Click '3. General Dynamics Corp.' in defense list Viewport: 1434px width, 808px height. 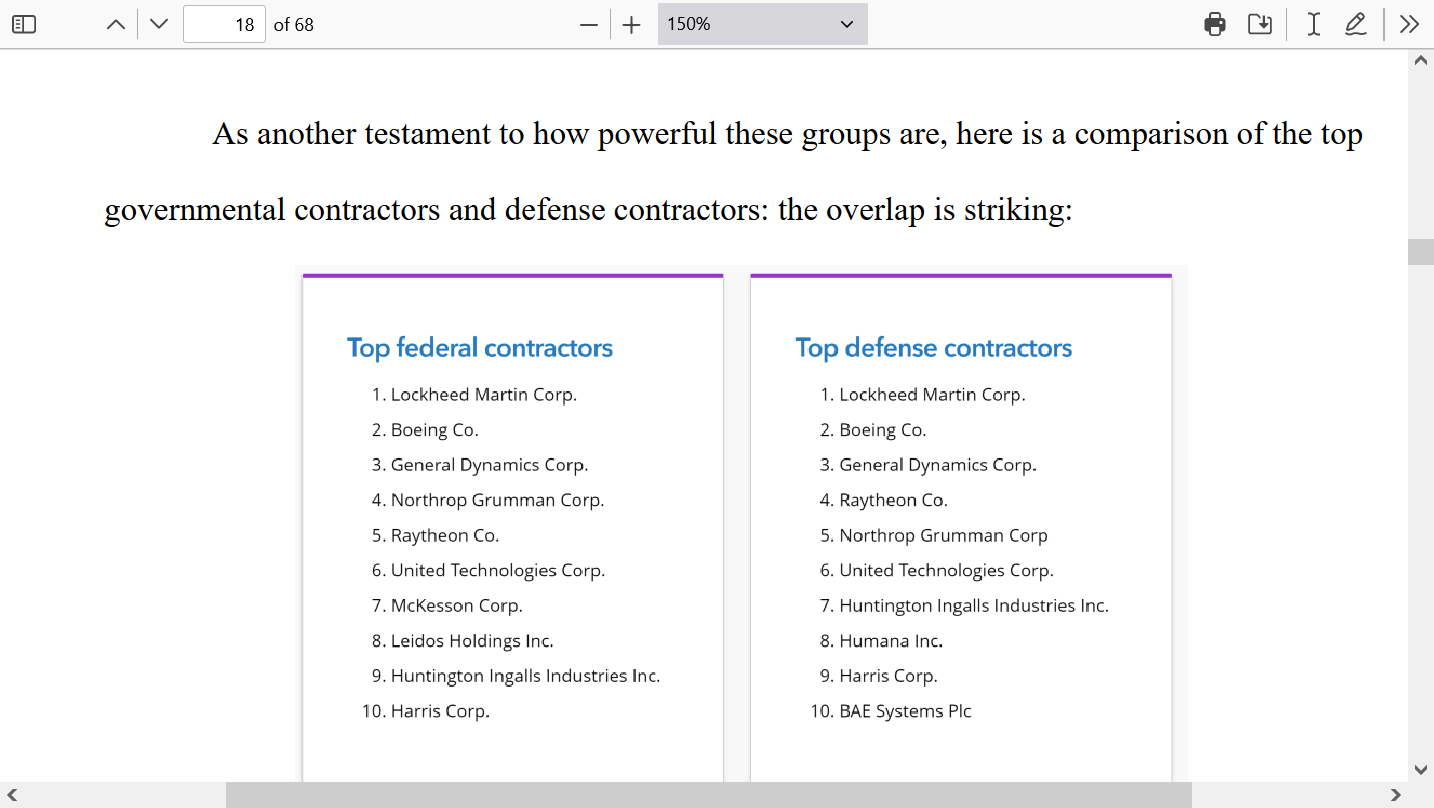928,465
